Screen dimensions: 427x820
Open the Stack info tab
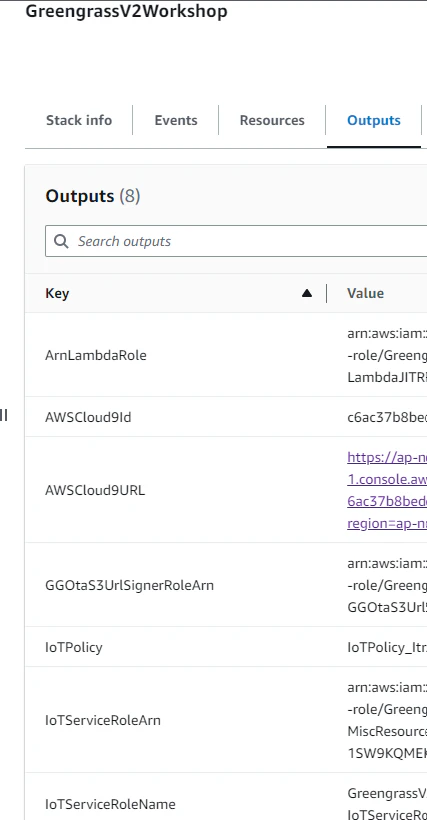coord(79,120)
